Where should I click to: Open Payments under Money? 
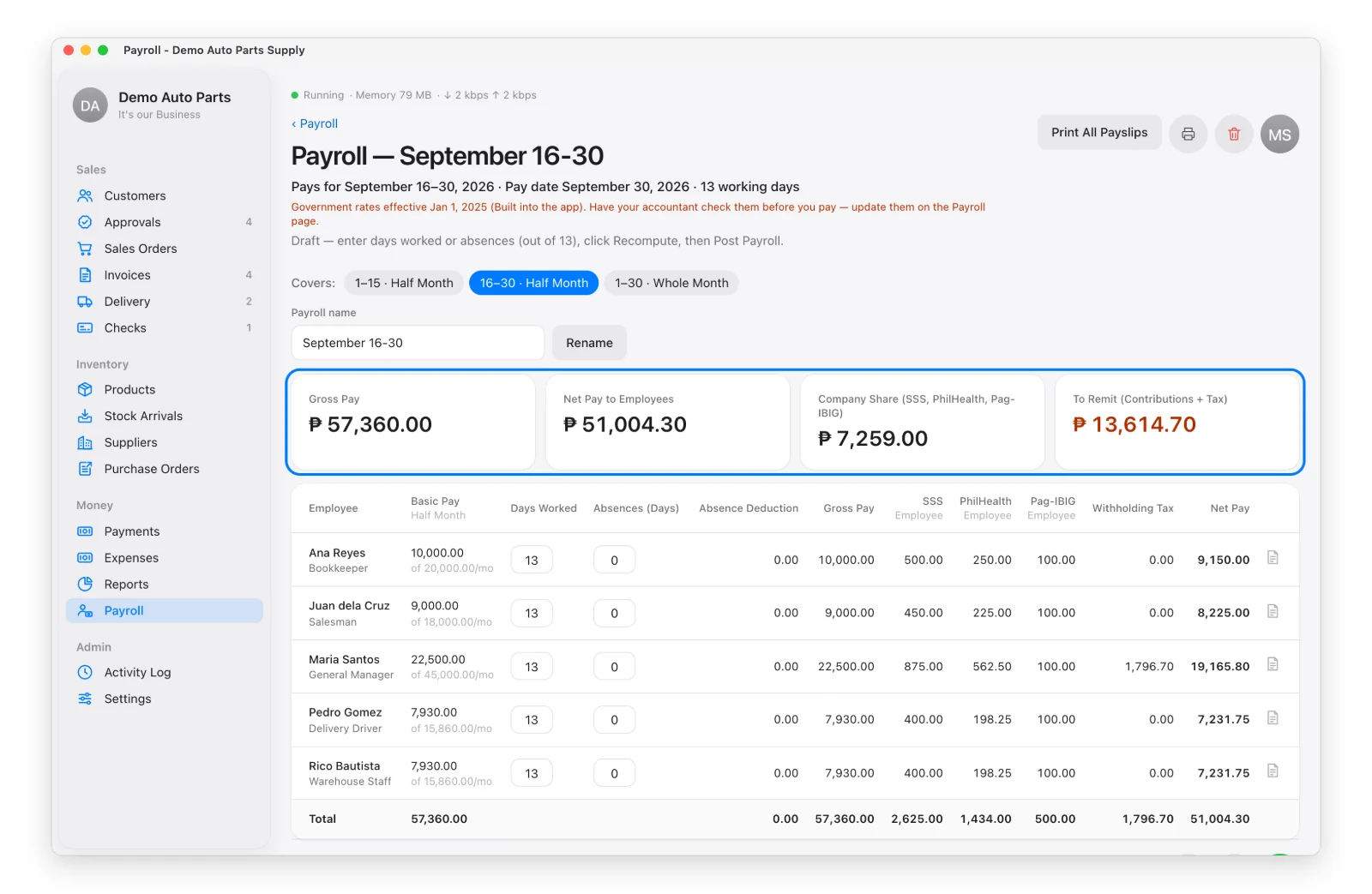point(164,531)
